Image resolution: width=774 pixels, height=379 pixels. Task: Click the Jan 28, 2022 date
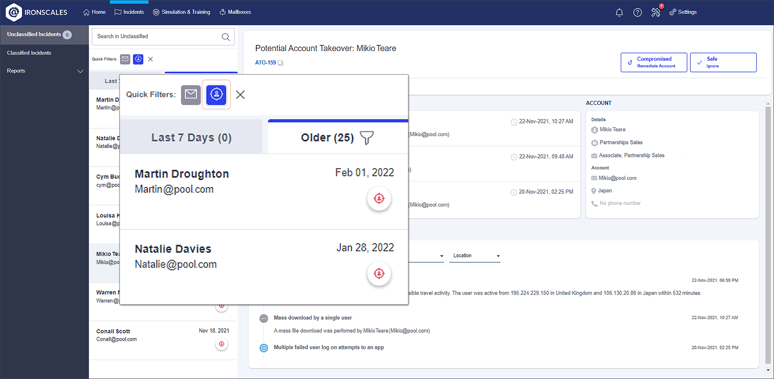(366, 247)
